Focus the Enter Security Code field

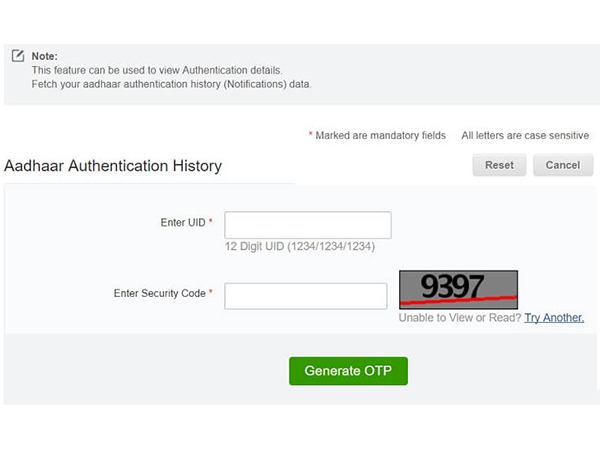pos(305,296)
